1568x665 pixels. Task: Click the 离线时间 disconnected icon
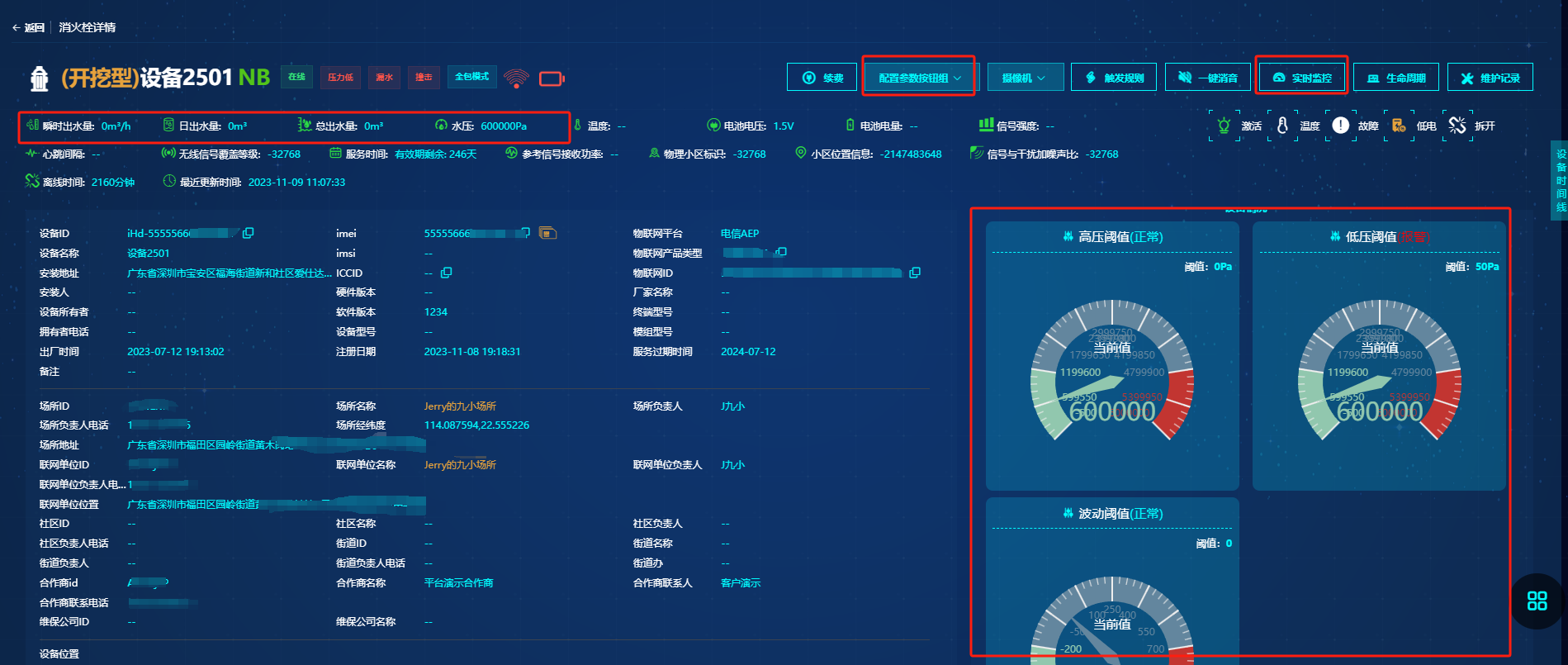coord(32,181)
